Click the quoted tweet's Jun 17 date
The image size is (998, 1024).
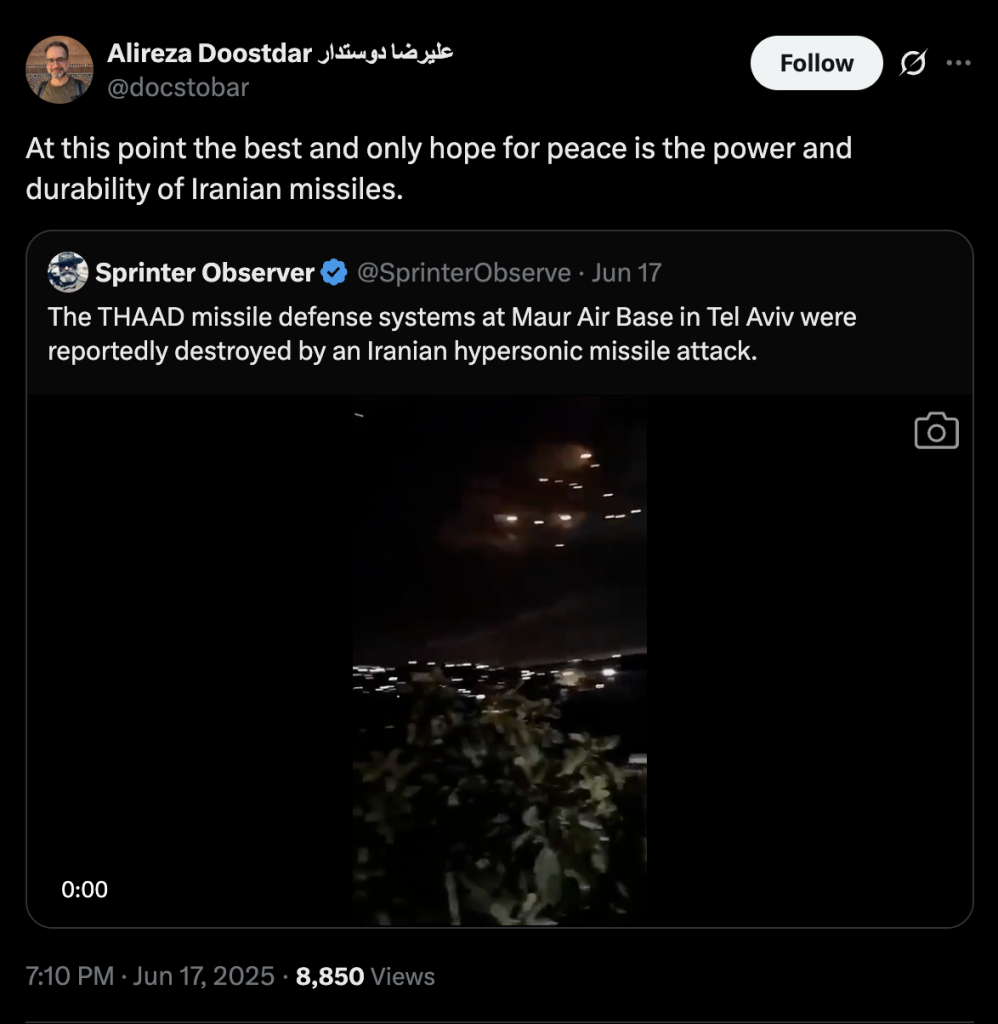point(626,272)
